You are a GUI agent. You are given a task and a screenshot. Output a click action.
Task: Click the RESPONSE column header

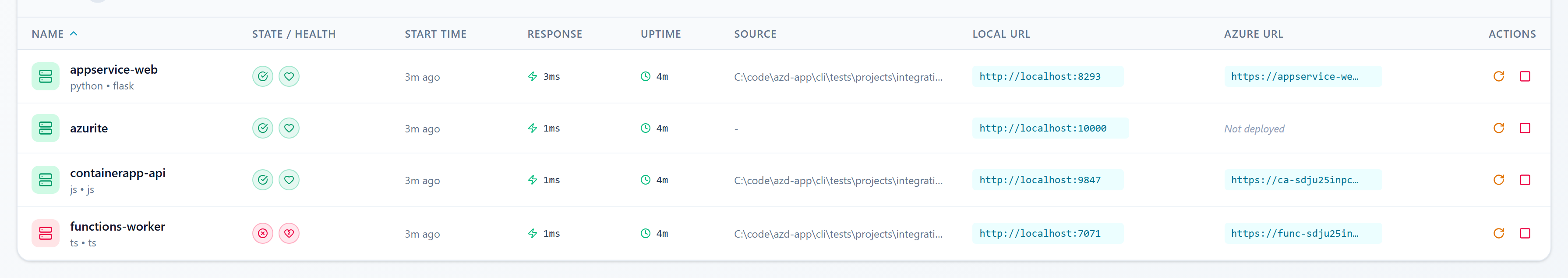tap(554, 34)
